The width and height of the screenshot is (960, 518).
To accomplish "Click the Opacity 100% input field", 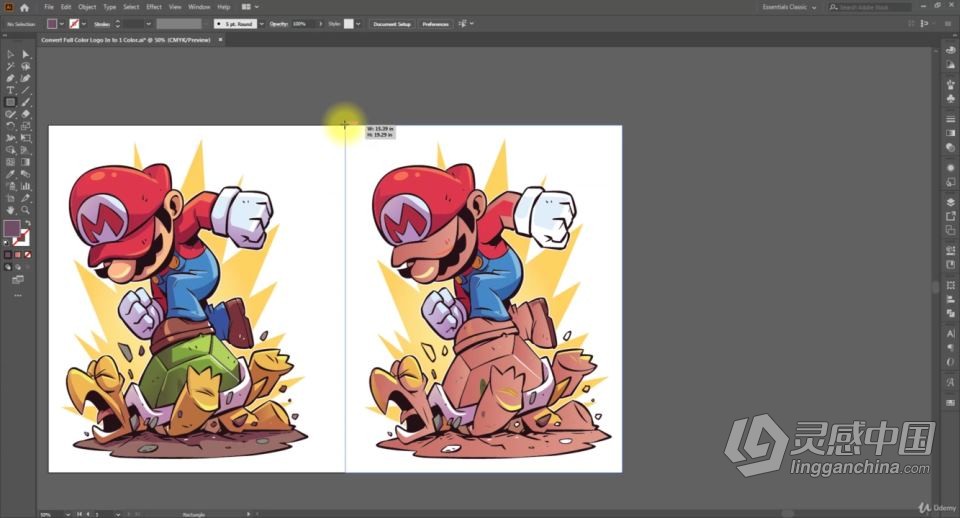I will tap(304, 24).
